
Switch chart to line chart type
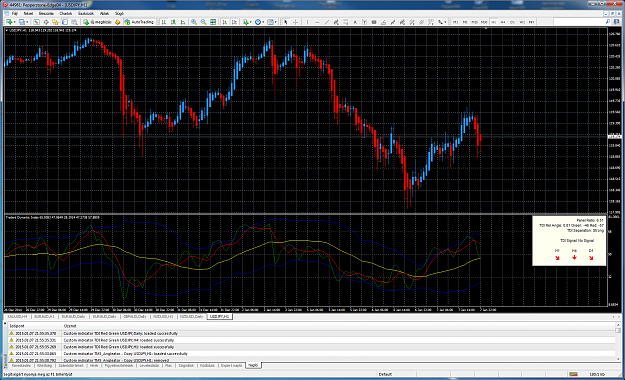(183, 22)
